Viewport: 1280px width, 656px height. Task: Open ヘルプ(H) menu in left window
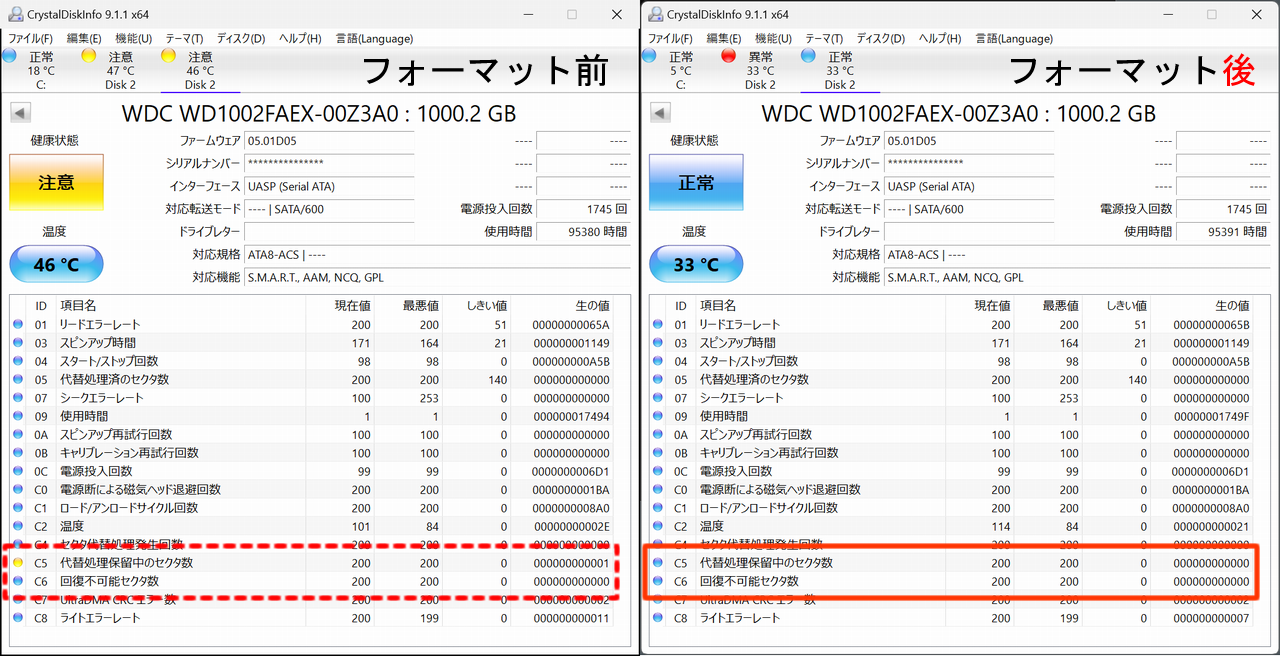coord(300,38)
